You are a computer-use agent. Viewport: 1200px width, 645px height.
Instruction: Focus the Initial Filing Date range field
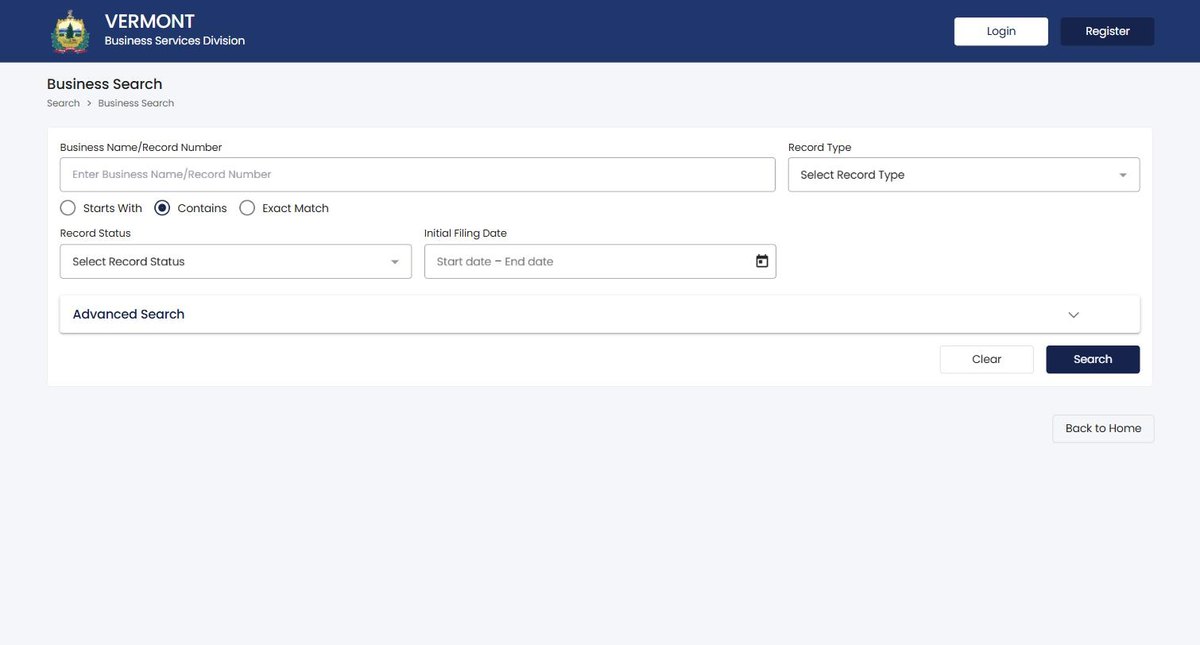(x=600, y=261)
